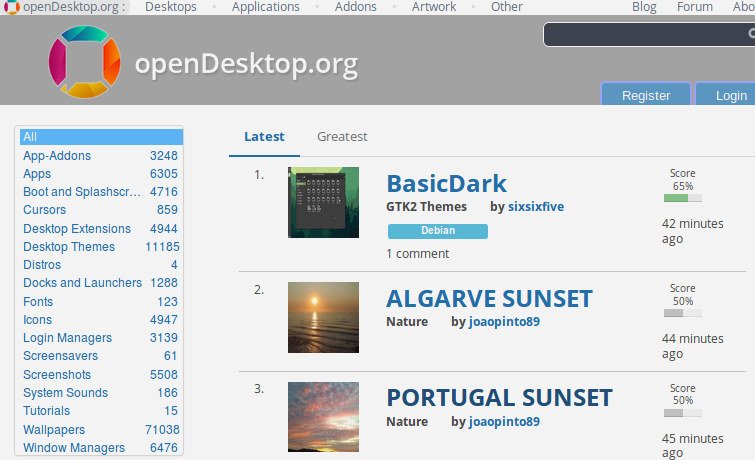Click the '44 minutes ago' timestamp
Screen dimensions: 755x460
click(692, 346)
